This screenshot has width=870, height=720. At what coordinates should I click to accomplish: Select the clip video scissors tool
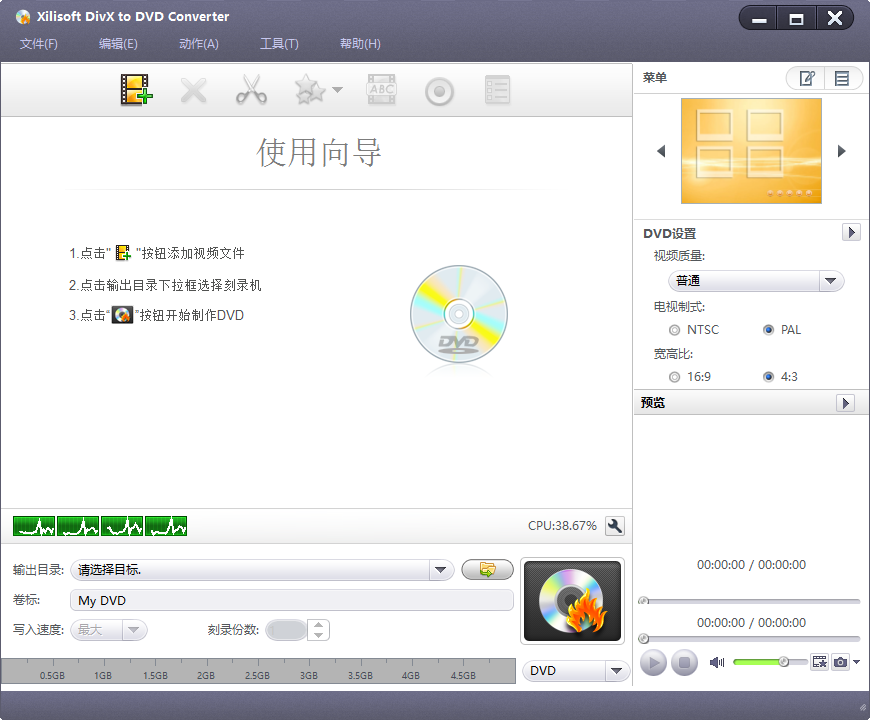251,90
